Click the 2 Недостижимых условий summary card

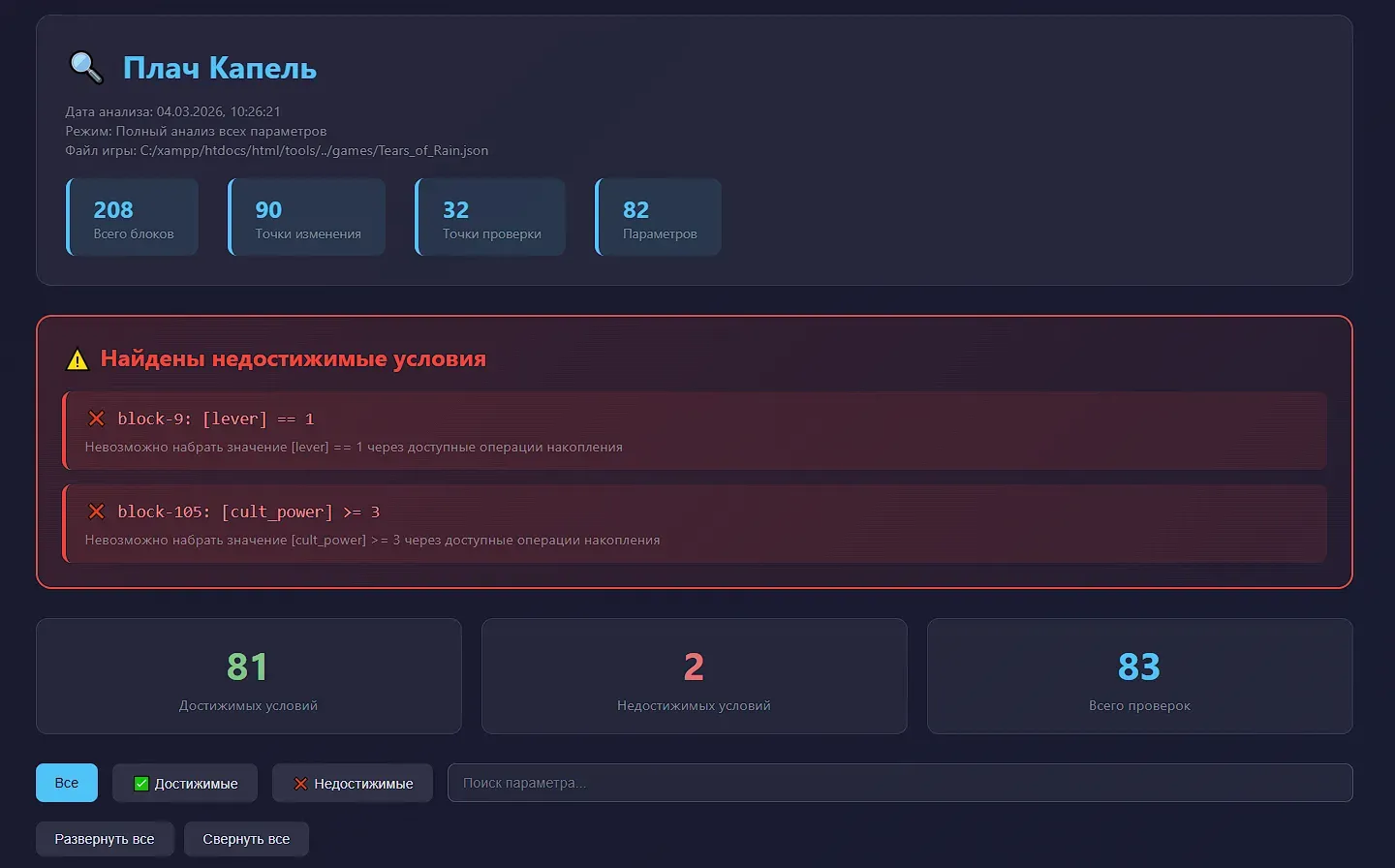point(694,676)
